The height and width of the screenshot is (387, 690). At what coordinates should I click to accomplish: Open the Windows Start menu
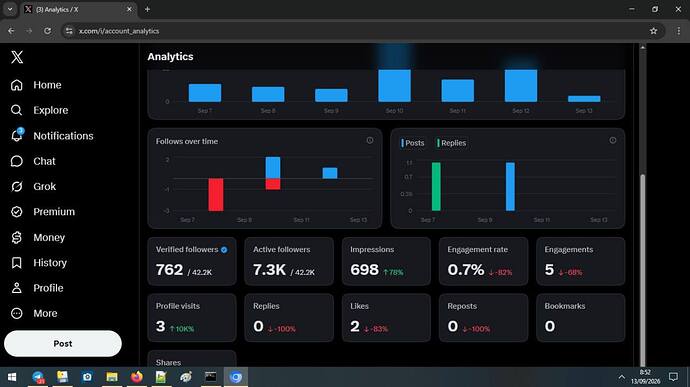click(12, 377)
